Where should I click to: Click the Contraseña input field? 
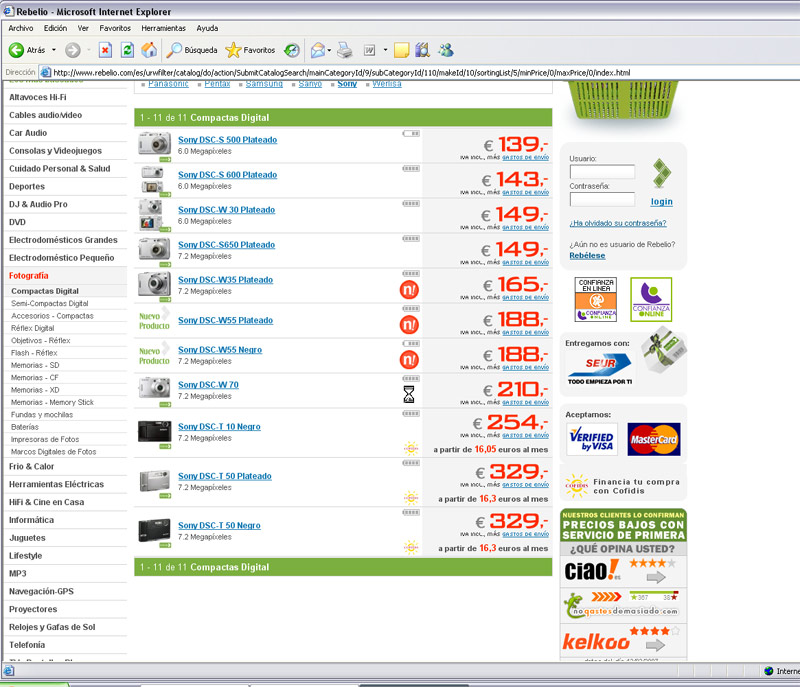coord(602,199)
